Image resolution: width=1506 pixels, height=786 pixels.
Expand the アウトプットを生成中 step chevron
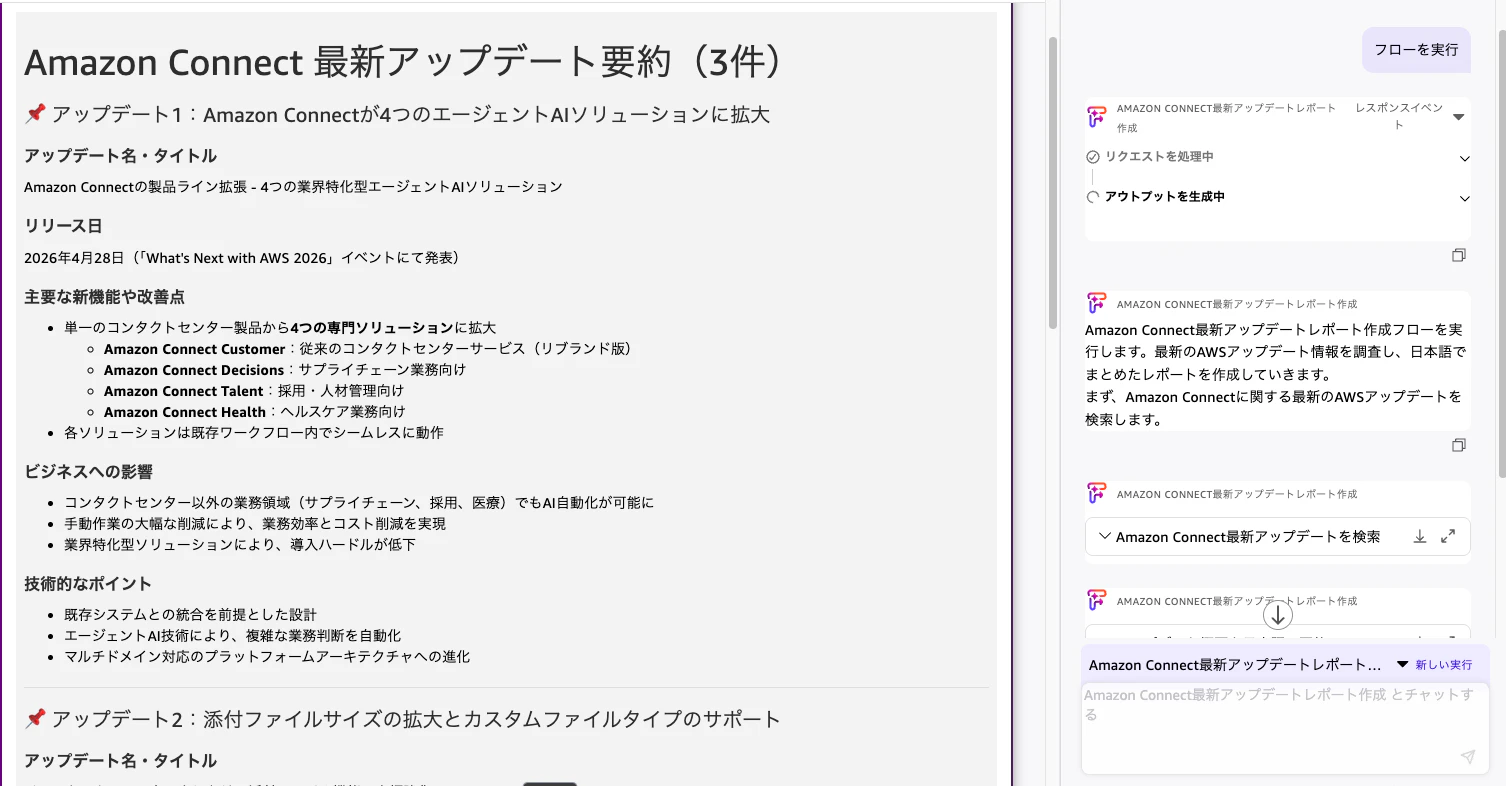click(x=1465, y=198)
